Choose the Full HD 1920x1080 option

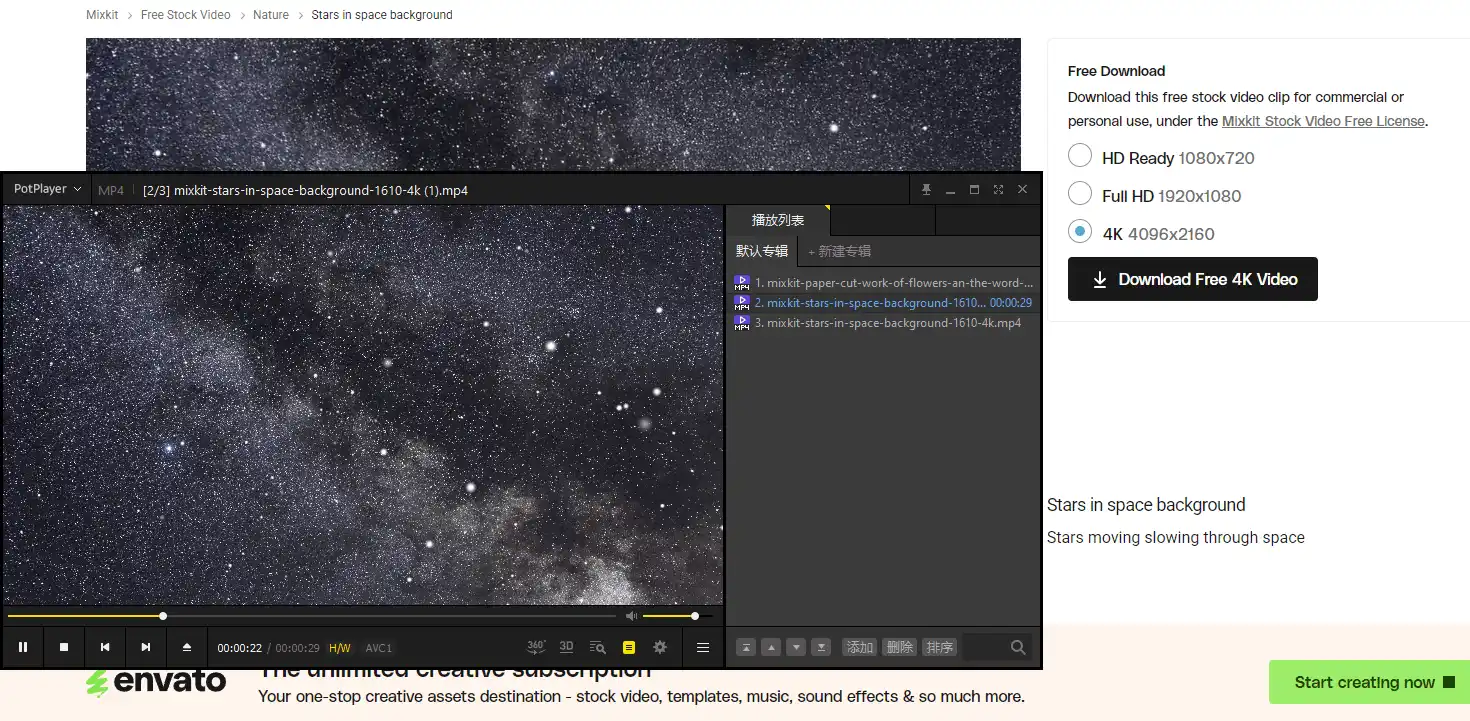coord(1080,194)
